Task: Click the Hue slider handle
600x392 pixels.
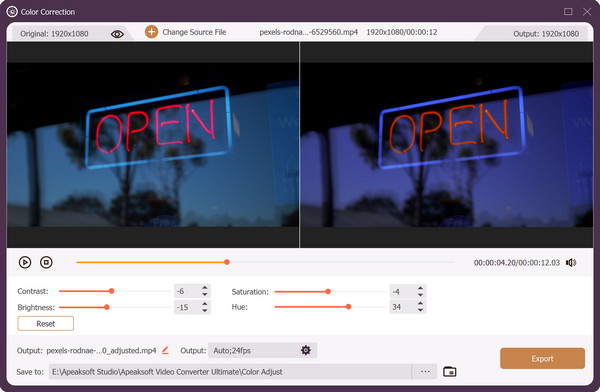Action: (348, 307)
